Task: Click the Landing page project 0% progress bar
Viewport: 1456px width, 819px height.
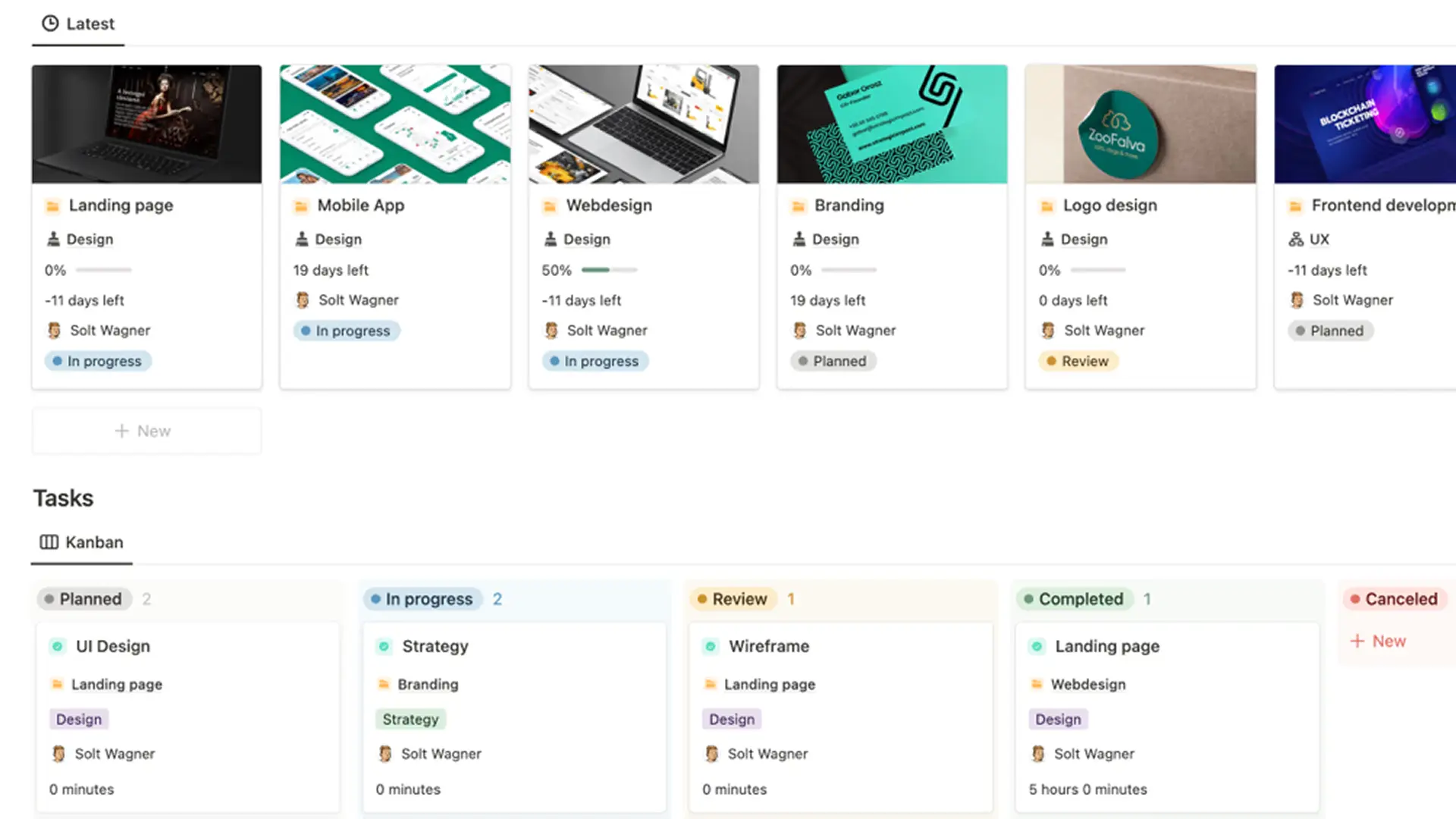Action: pyautogui.click(x=104, y=270)
